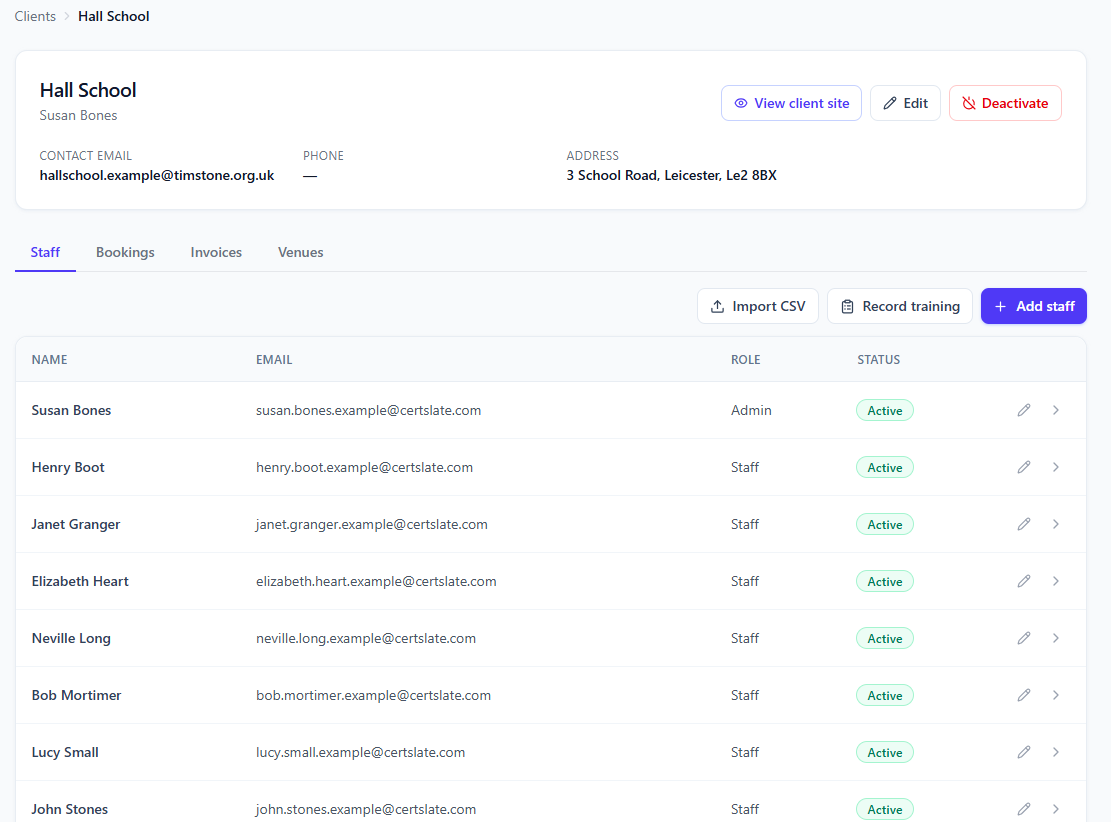Click the Hall School breadcrumb text
Screen dimensions: 1111x822
[113, 16]
